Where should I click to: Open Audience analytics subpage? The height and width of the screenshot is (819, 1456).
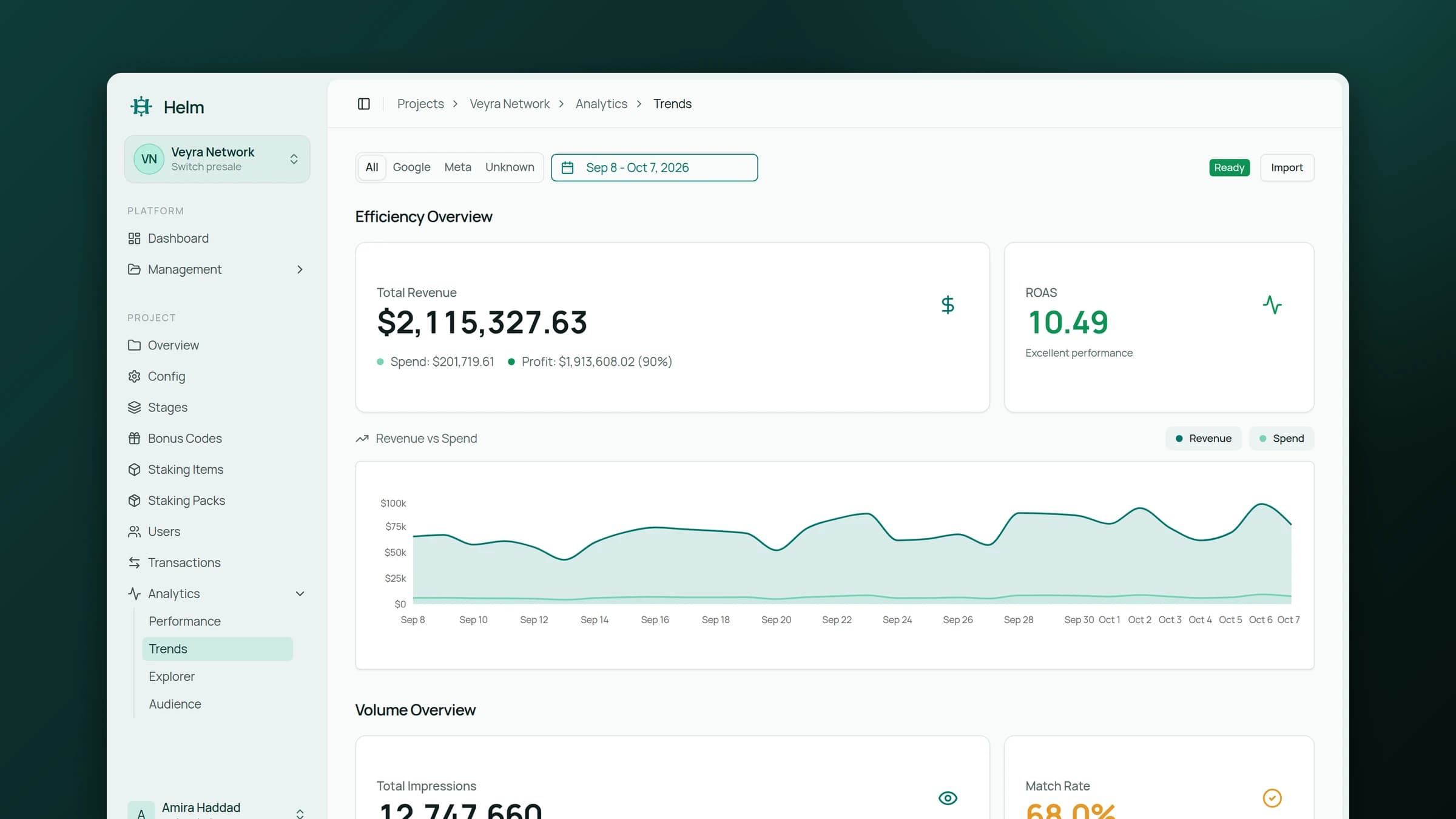(217, 704)
